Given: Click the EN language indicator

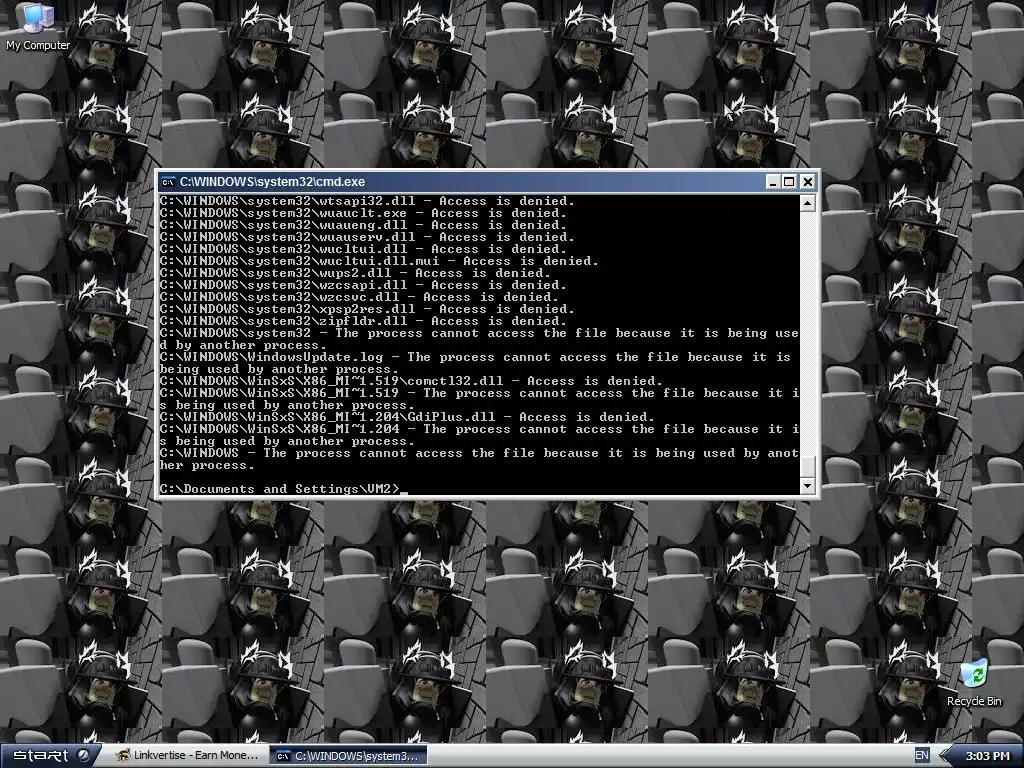Looking at the screenshot, I should click(x=921, y=756).
